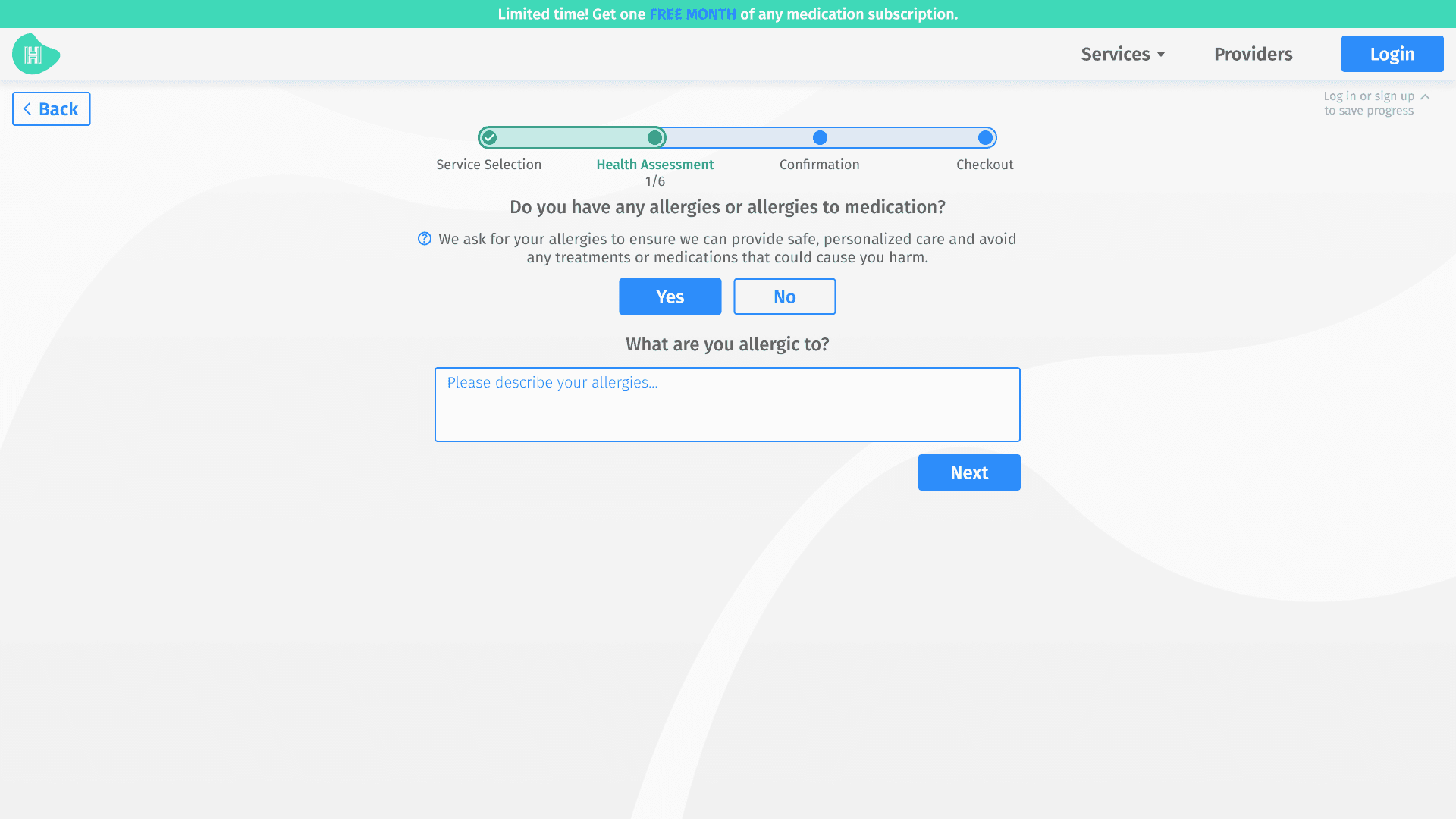Click the Confirmation step dot
Viewport: 1456px width, 819px height.
pyautogui.click(x=820, y=138)
